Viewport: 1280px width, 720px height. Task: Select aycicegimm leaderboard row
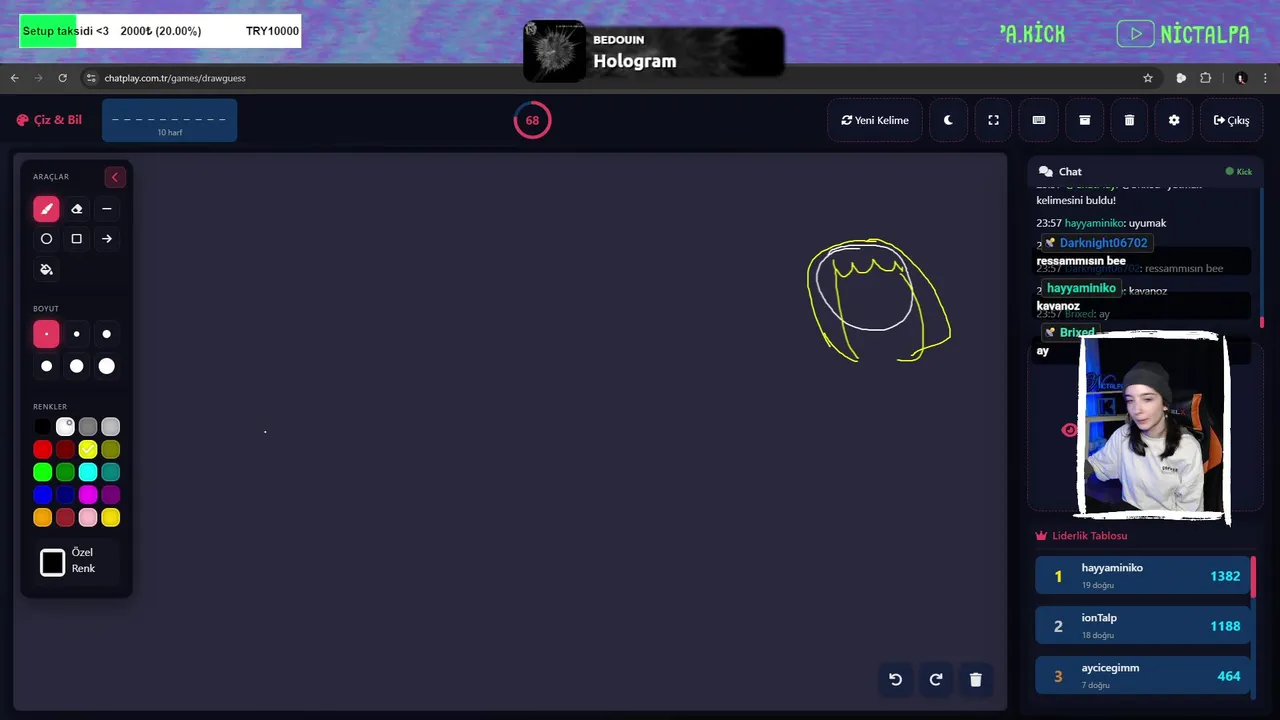click(1143, 676)
